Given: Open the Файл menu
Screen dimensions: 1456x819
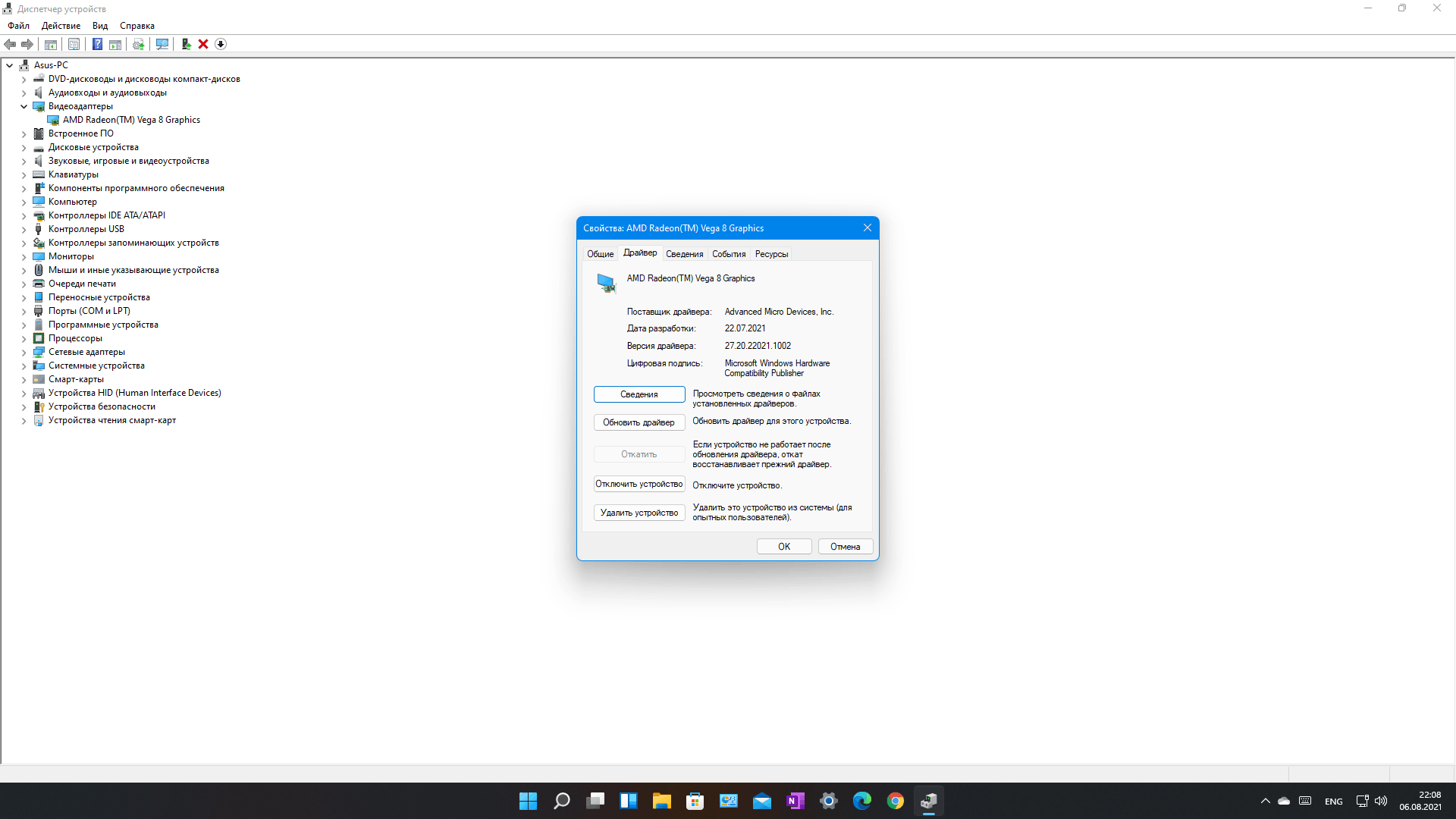Looking at the screenshot, I should (x=19, y=26).
